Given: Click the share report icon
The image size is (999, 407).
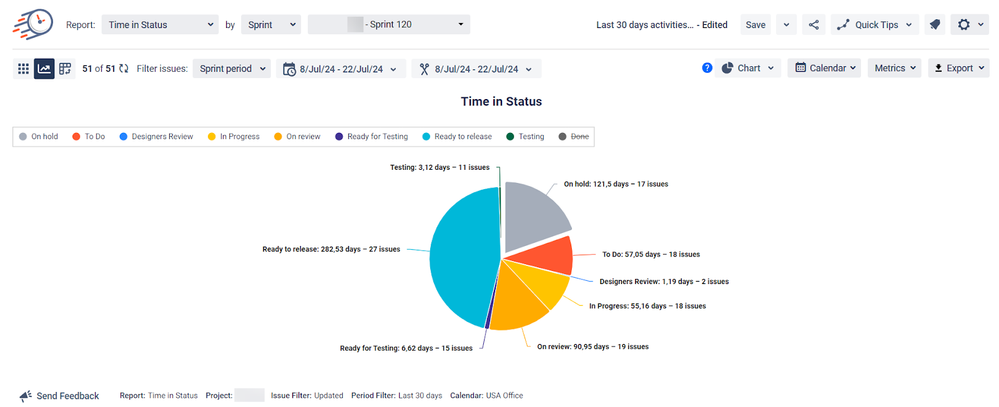Looking at the screenshot, I should click(813, 25).
